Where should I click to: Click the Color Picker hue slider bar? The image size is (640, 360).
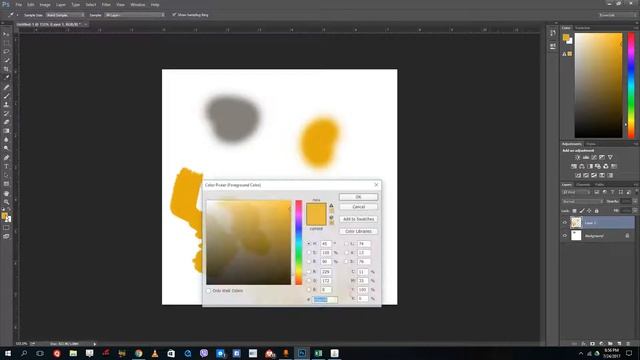[299, 242]
